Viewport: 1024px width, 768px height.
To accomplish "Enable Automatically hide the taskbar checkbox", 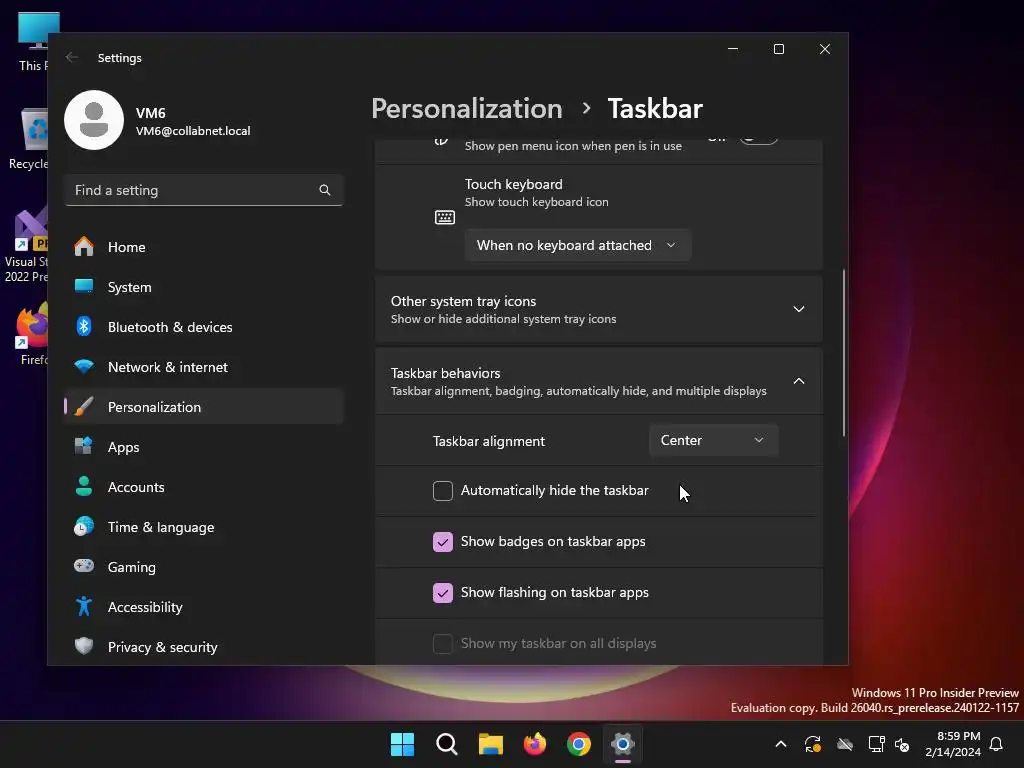I will point(443,490).
